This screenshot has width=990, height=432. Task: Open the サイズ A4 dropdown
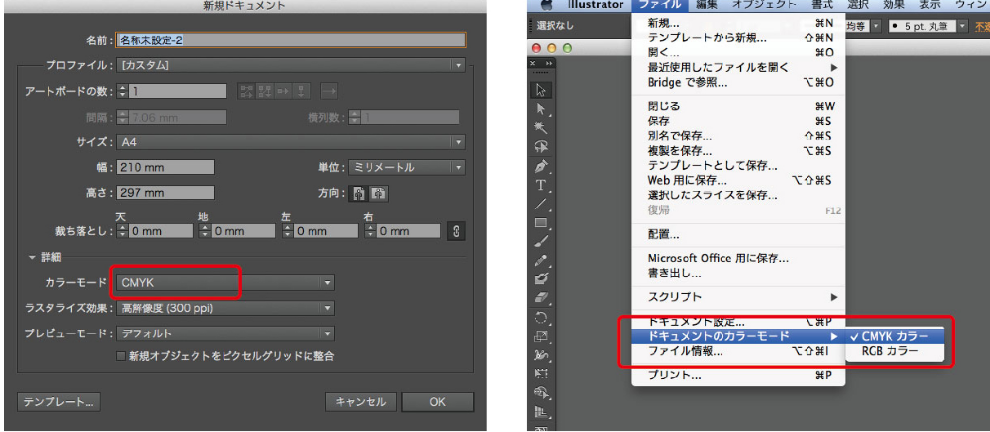click(291, 142)
